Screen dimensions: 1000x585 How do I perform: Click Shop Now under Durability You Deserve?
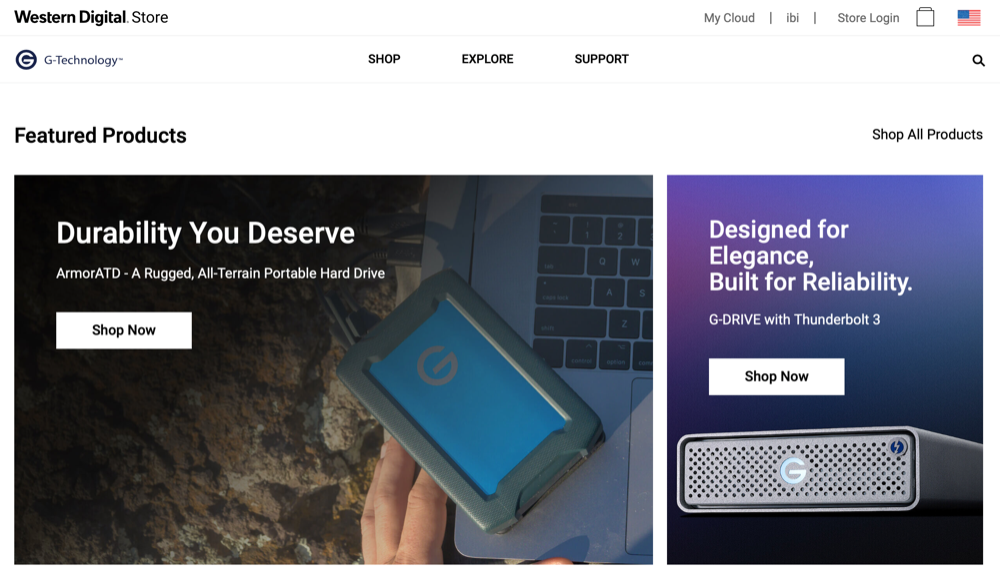tap(124, 330)
